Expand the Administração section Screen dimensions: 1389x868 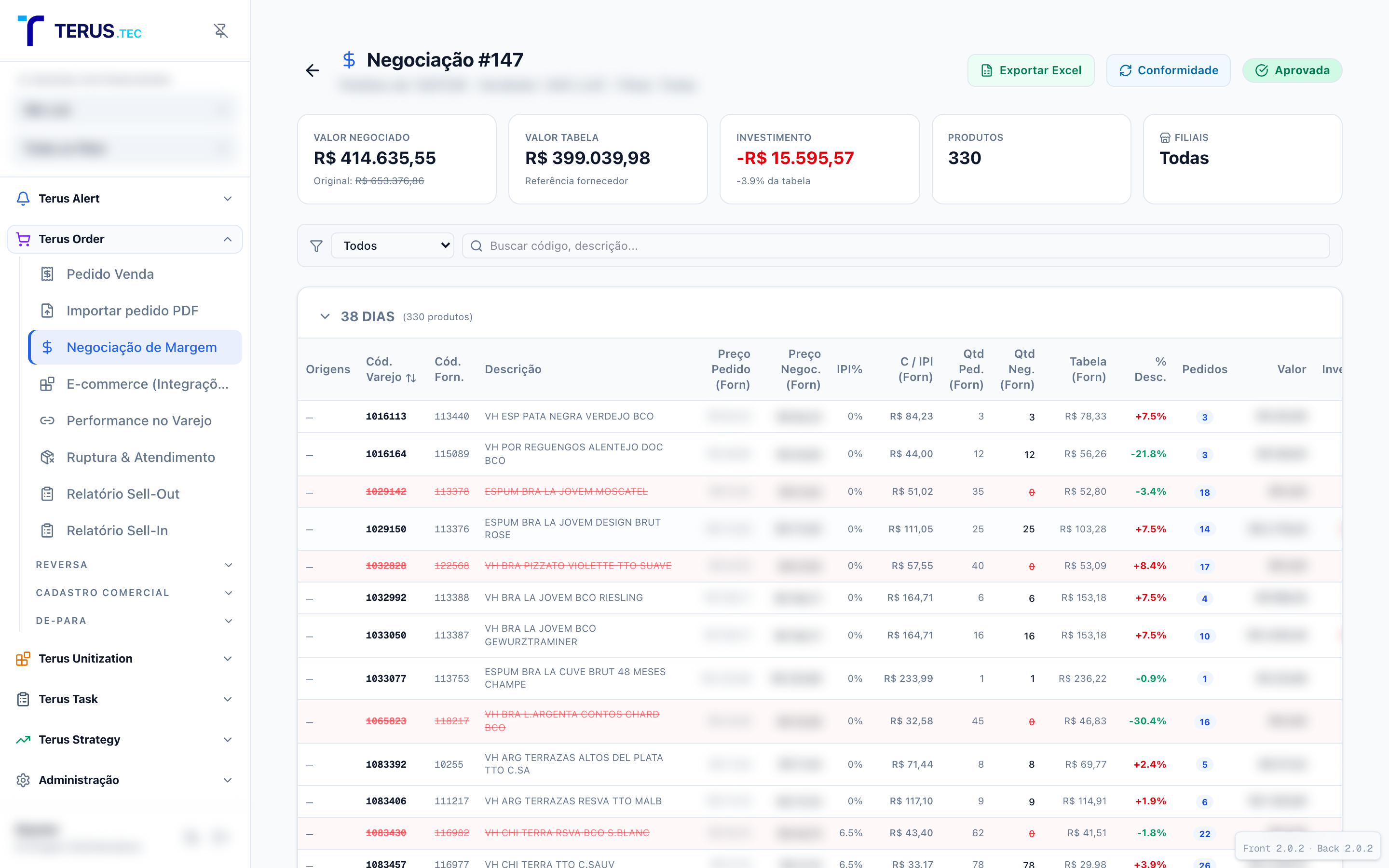pyautogui.click(x=228, y=780)
